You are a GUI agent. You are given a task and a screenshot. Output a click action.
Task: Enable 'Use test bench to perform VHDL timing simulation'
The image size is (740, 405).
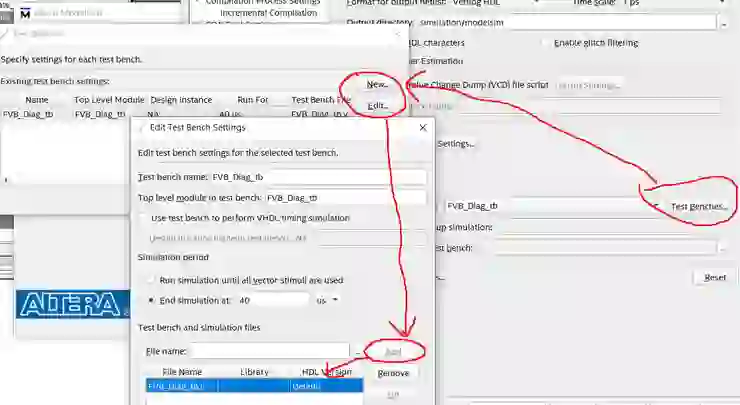[x=143, y=218]
